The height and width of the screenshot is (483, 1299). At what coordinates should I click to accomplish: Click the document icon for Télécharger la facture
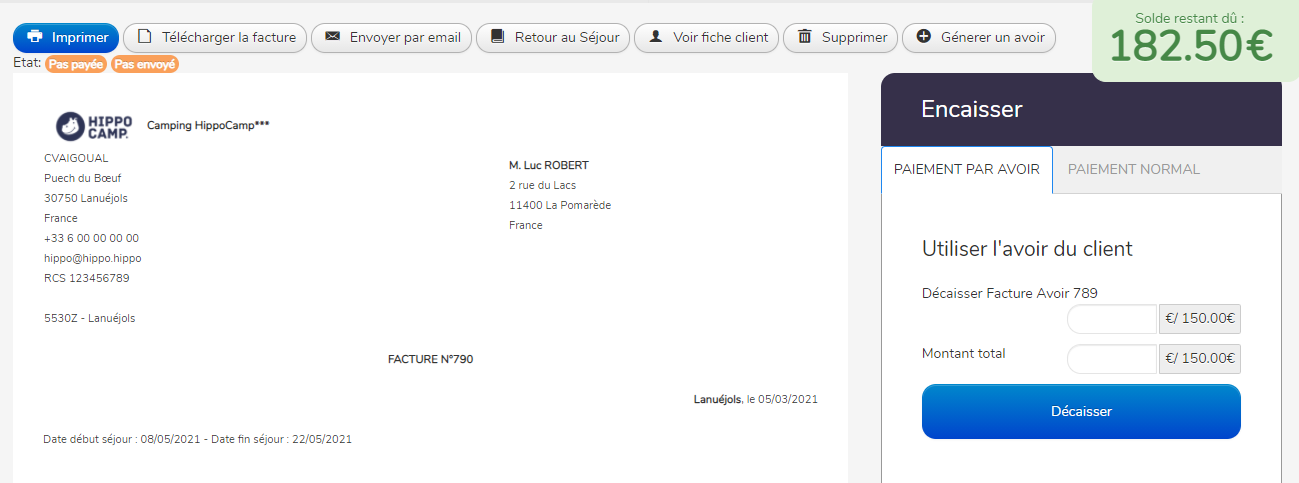tap(144, 38)
